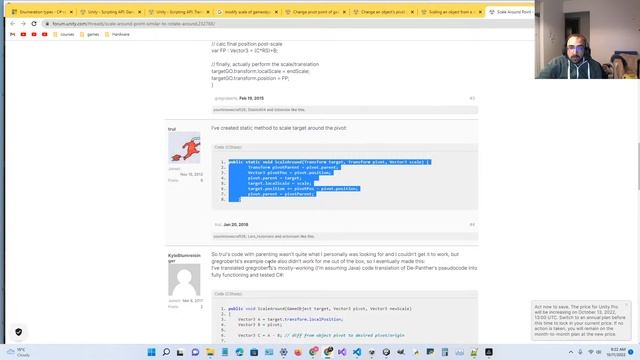Open the Settings gear in taskbar
Viewport: 640px width, 360px height.
[x=283, y=352]
